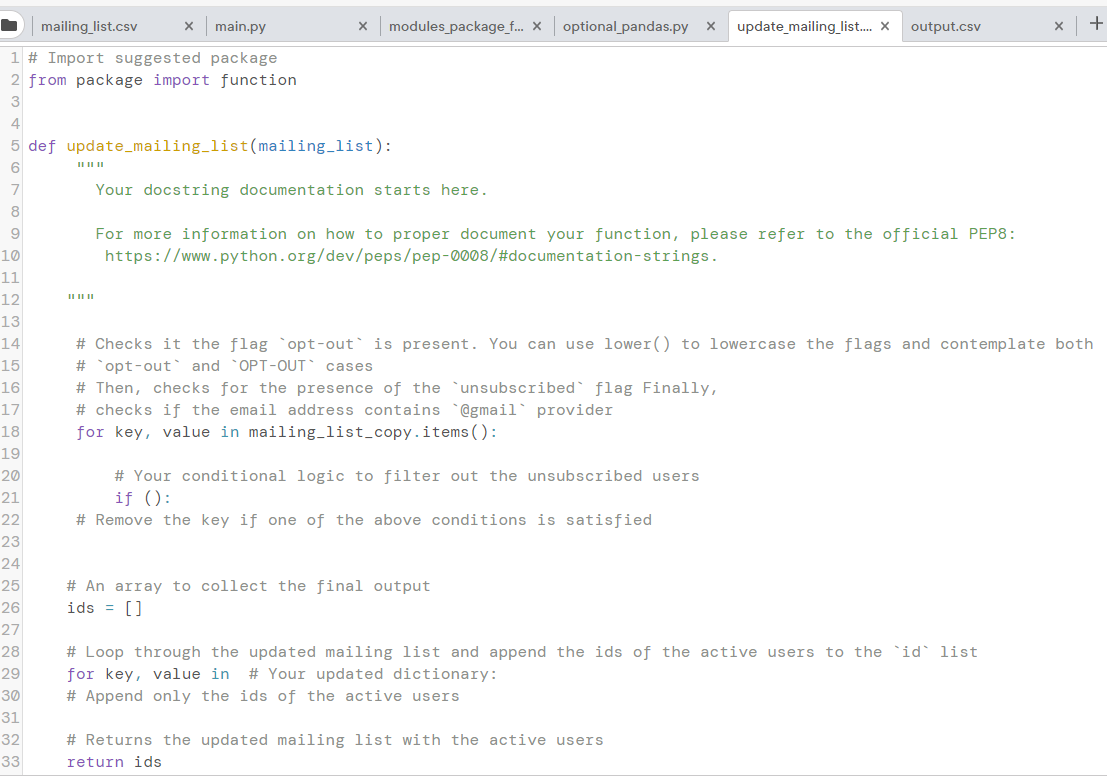This screenshot has height=782, width=1107.
Task: Click the '# Your updated dictionary:' for-loop line
Action: coord(282,674)
